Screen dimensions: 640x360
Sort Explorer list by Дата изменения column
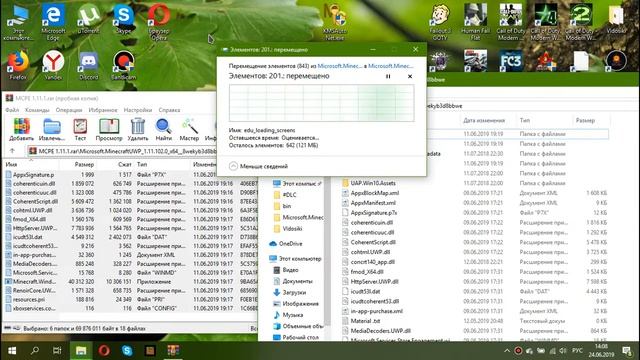click(x=484, y=120)
